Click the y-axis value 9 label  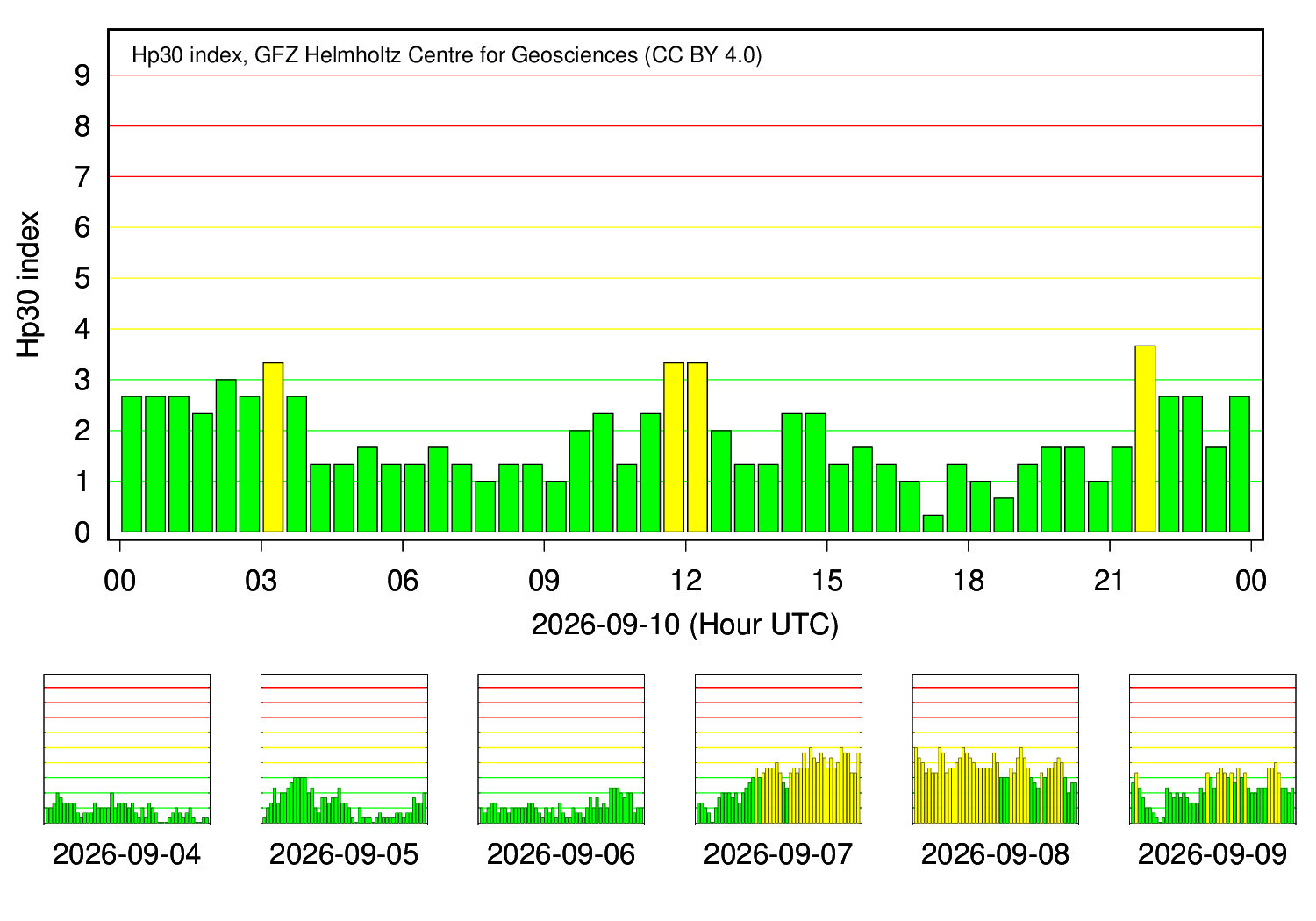83,76
